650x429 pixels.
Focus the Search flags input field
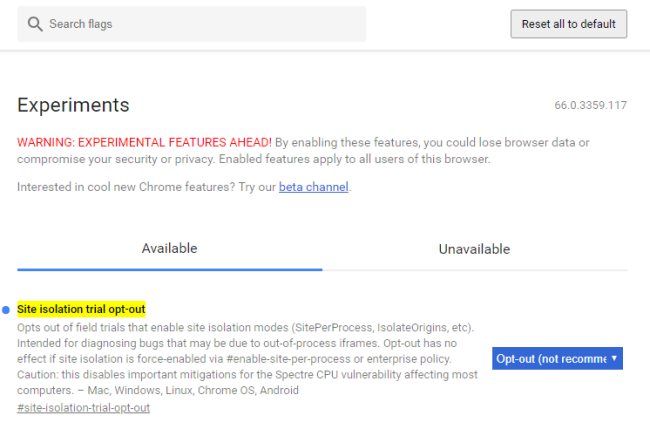point(192,24)
